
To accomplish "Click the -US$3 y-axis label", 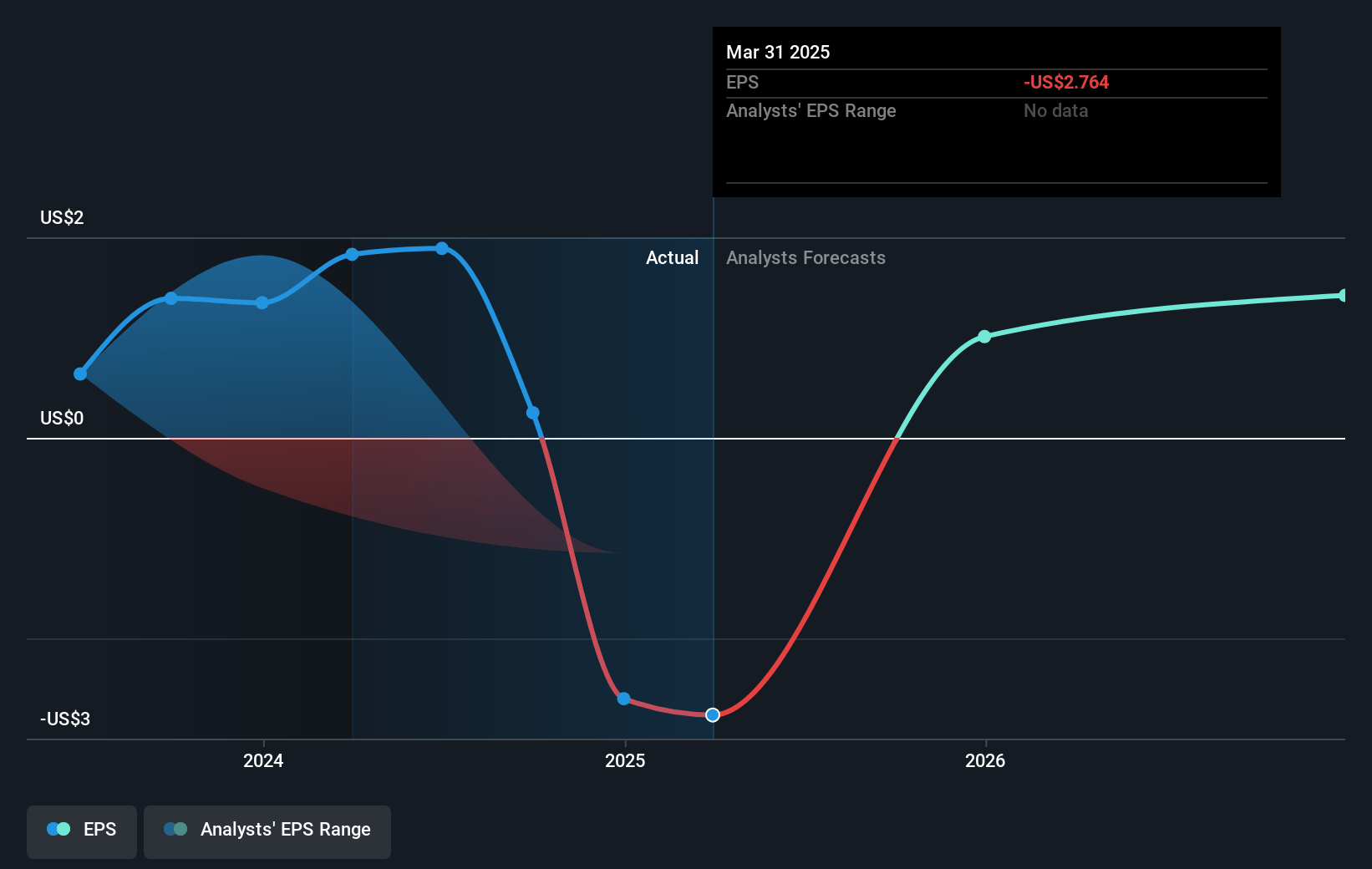I will (x=65, y=719).
